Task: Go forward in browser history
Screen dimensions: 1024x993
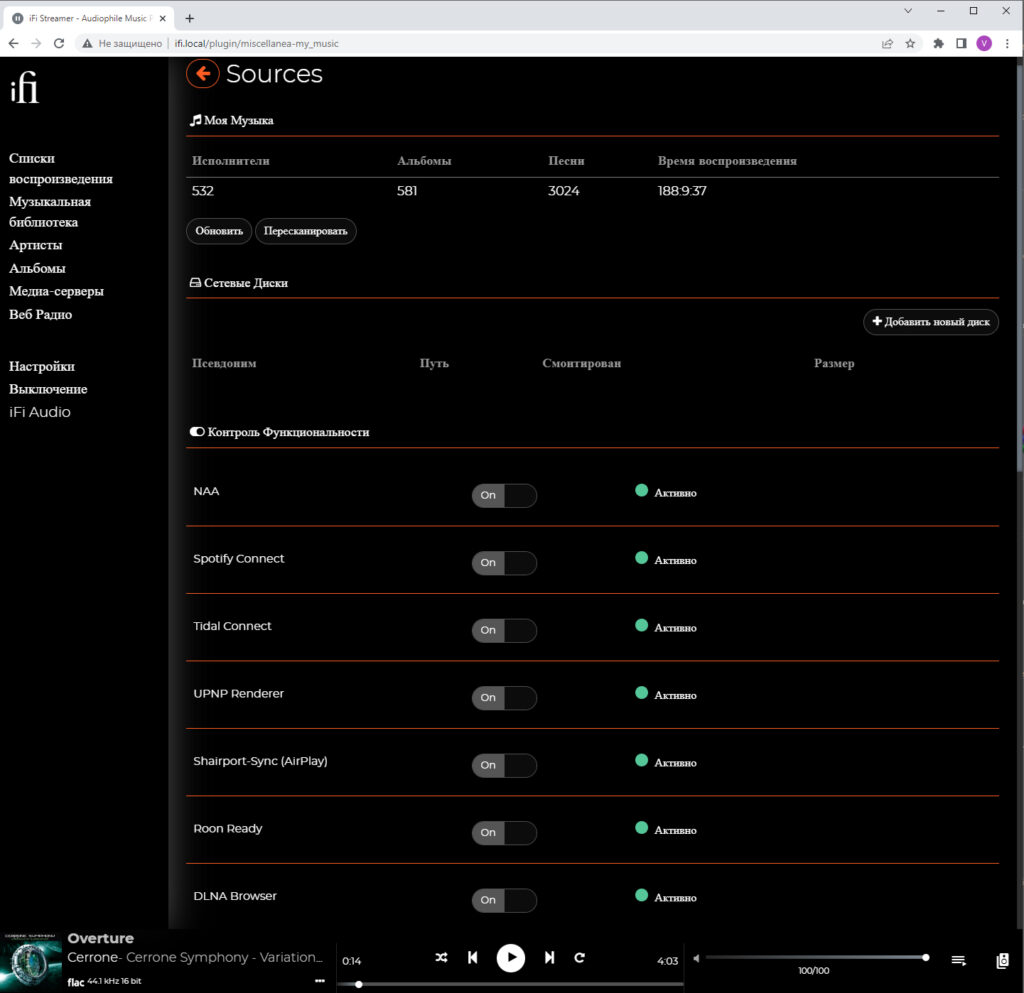Action: (x=36, y=44)
